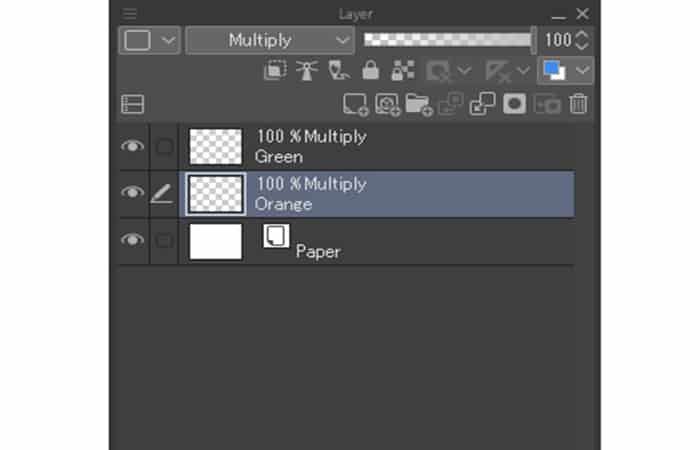Select the Paper layer thumbnail
Viewport: 700px width, 450px height.
(x=216, y=242)
